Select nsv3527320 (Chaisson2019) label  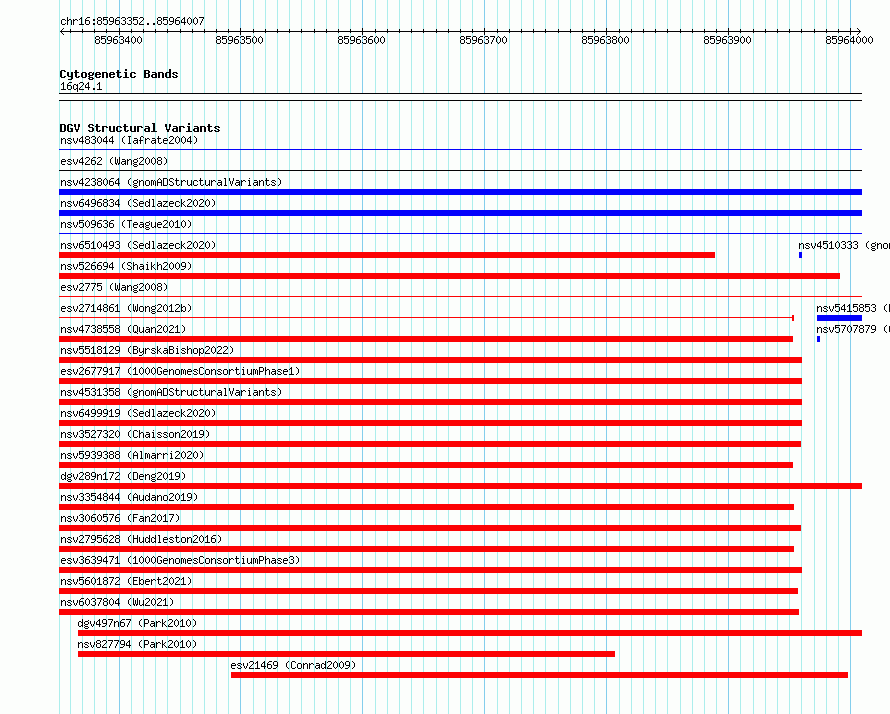click(x=135, y=434)
